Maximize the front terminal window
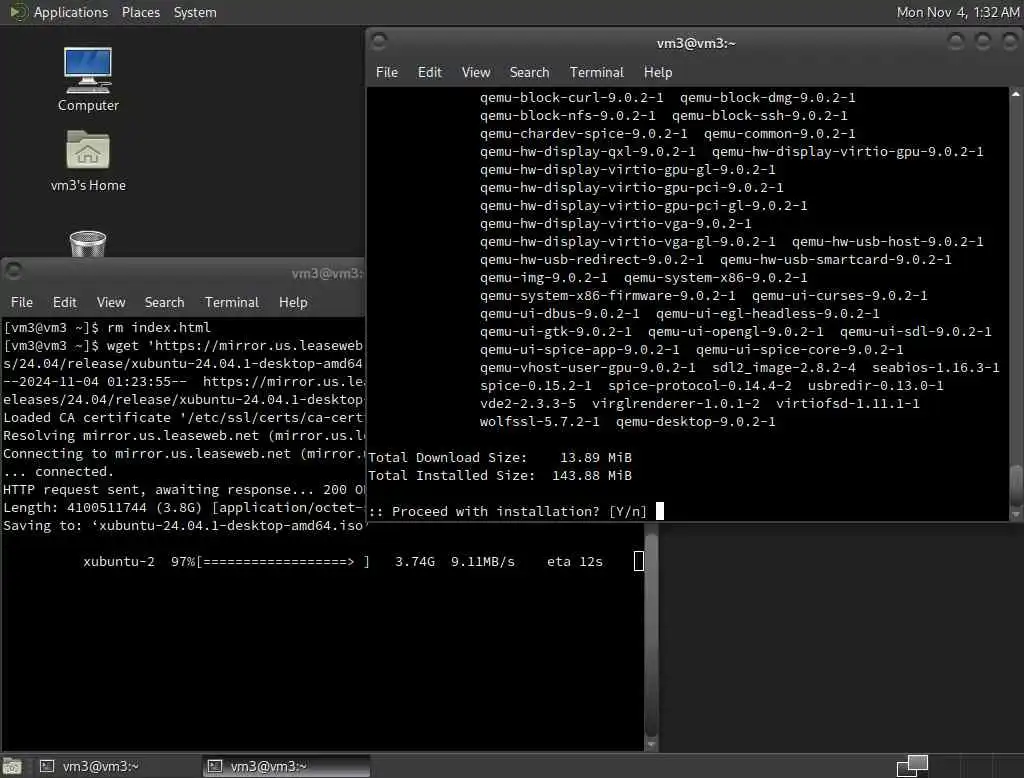 983,42
